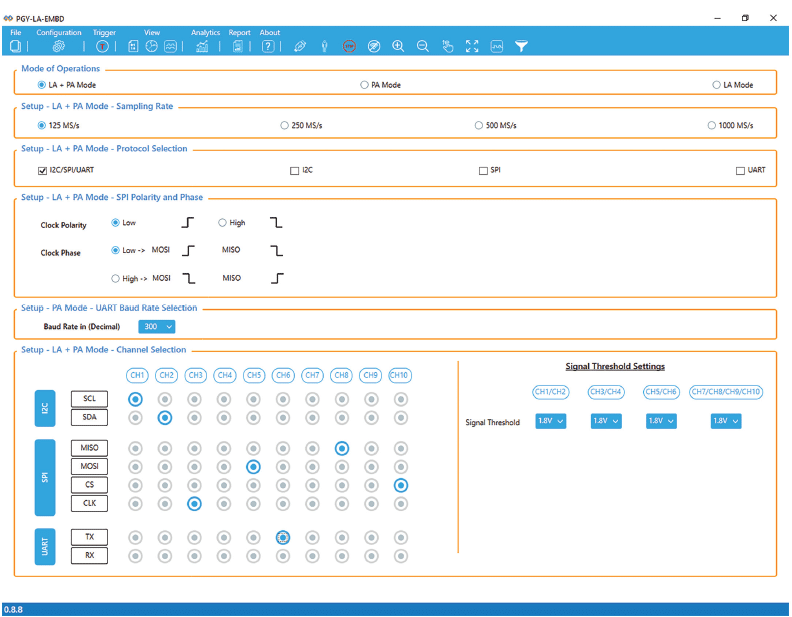Click the CH1/CH2 threshold group label
The height and width of the screenshot is (617, 792).
551,392
